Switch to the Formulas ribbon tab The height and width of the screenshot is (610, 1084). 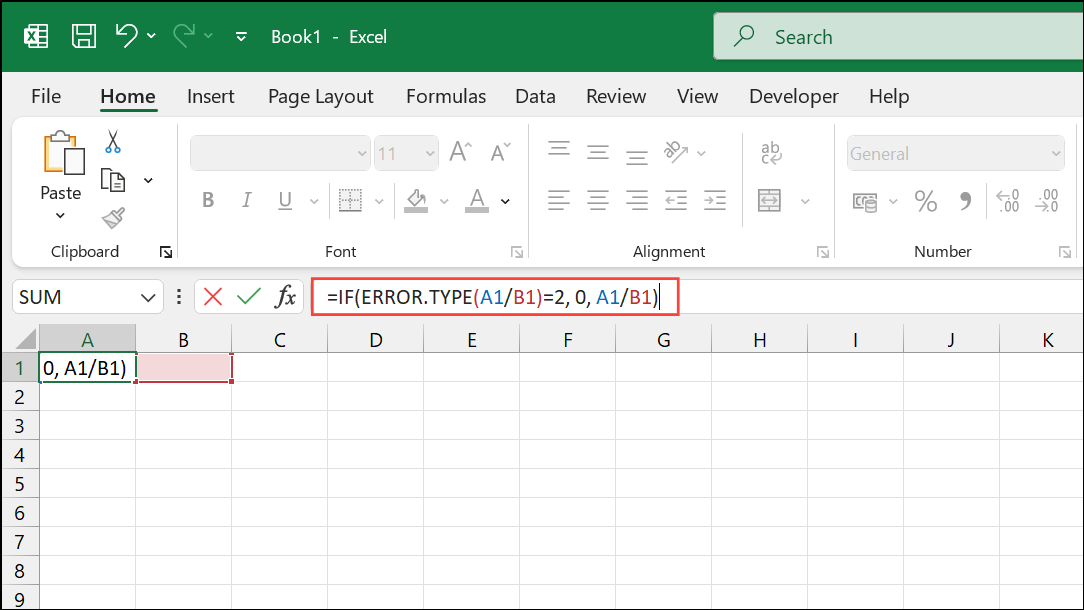[x=446, y=96]
